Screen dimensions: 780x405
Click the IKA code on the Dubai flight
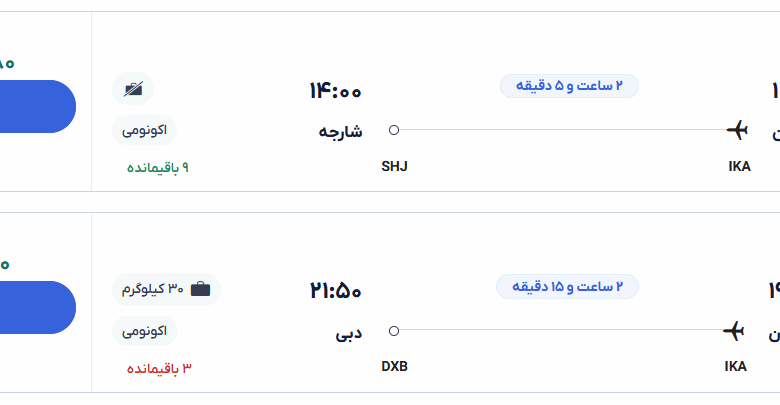[735, 366]
